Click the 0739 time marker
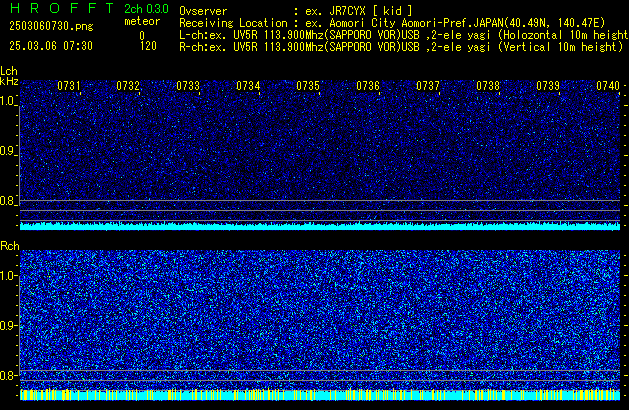Image resolution: width=629 pixels, height=410 pixels. coord(548,86)
